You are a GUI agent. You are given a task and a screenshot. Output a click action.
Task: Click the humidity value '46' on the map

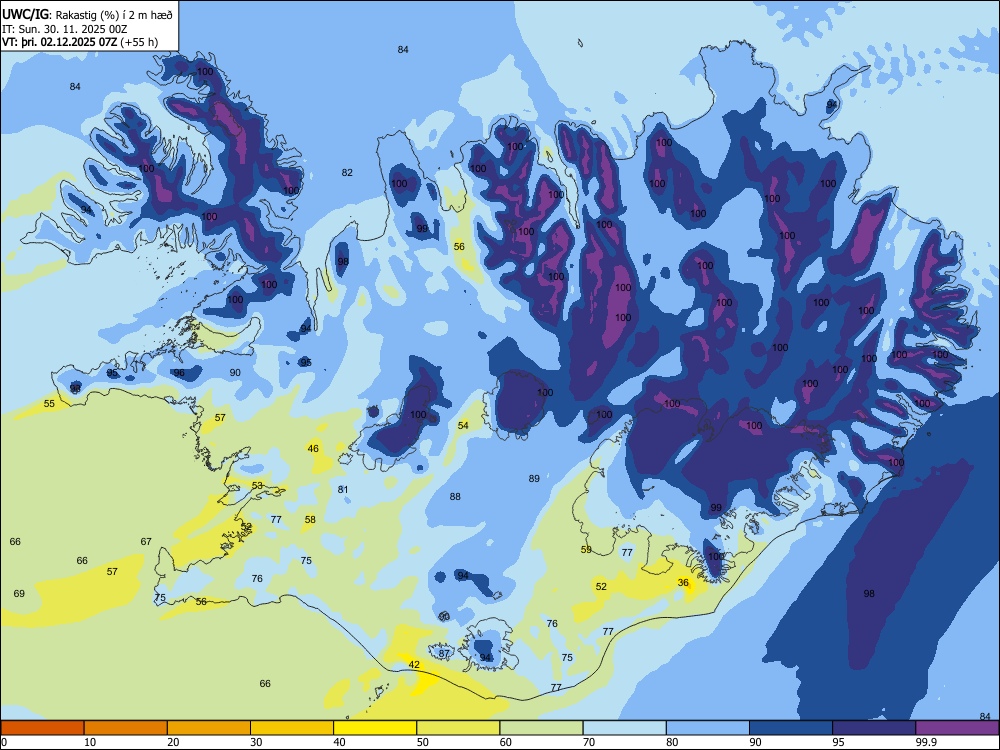(x=313, y=448)
